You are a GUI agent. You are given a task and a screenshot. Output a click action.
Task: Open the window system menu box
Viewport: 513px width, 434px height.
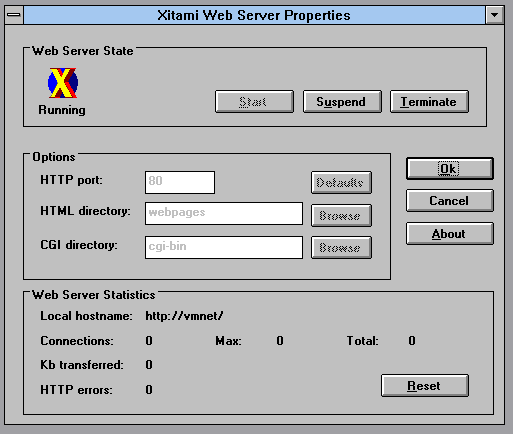[x=14, y=15]
